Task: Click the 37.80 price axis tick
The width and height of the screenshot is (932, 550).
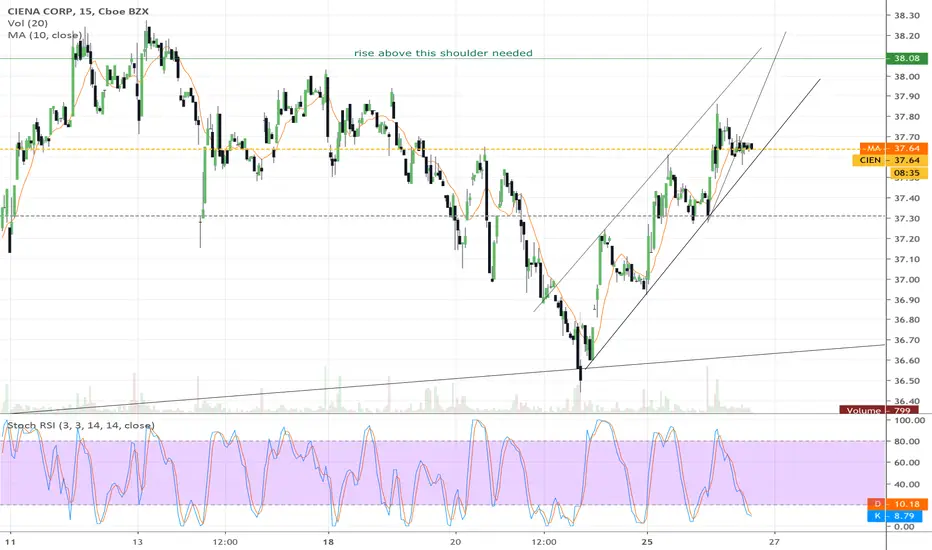Action: point(907,117)
